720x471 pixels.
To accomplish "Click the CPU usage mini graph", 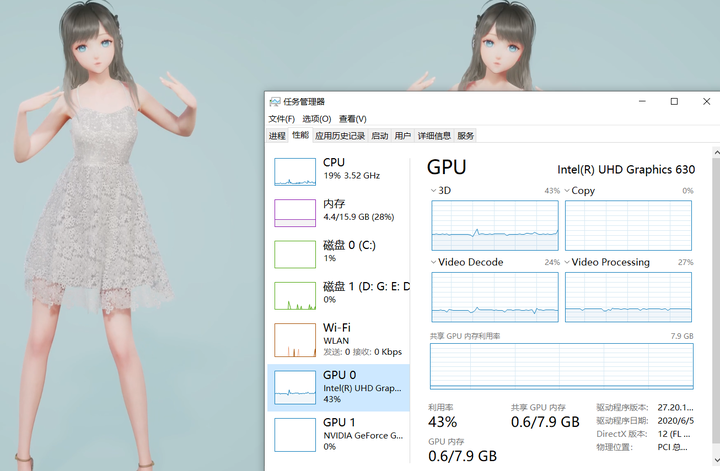I will tap(295, 172).
